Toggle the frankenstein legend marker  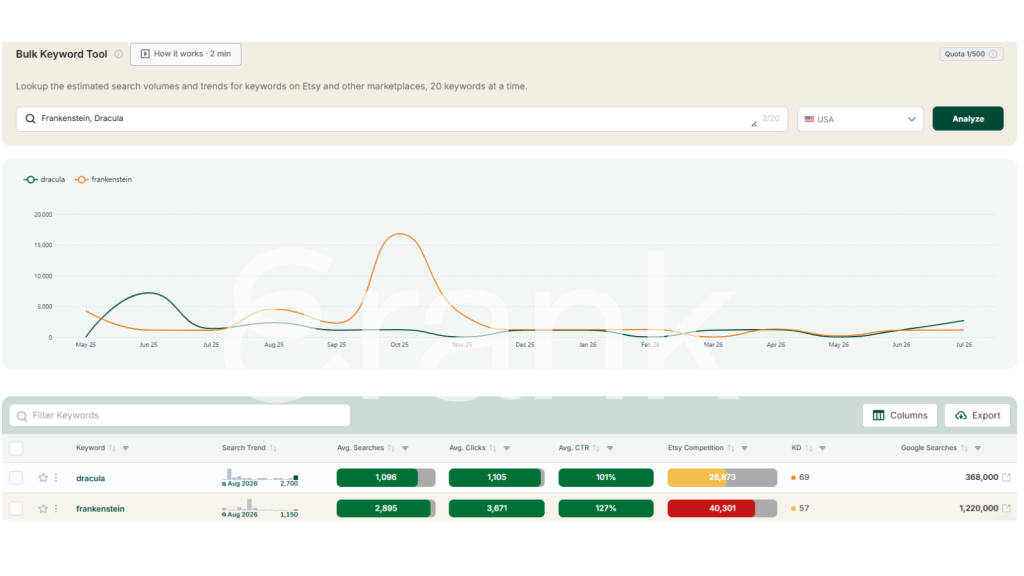pos(81,180)
